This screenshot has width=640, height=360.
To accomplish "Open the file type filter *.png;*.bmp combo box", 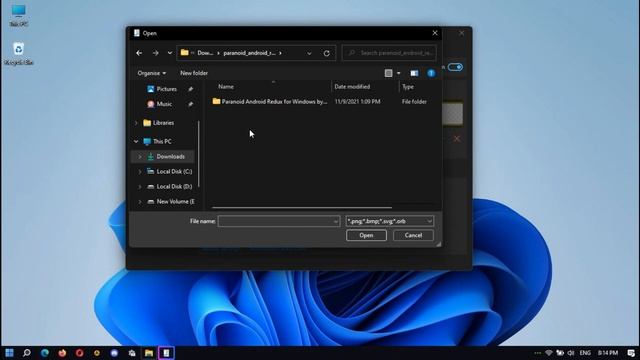I will pos(389,221).
